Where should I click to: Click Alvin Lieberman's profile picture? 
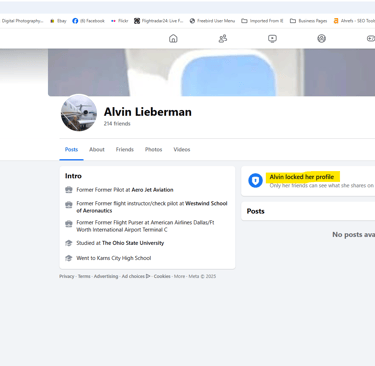coord(79,113)
